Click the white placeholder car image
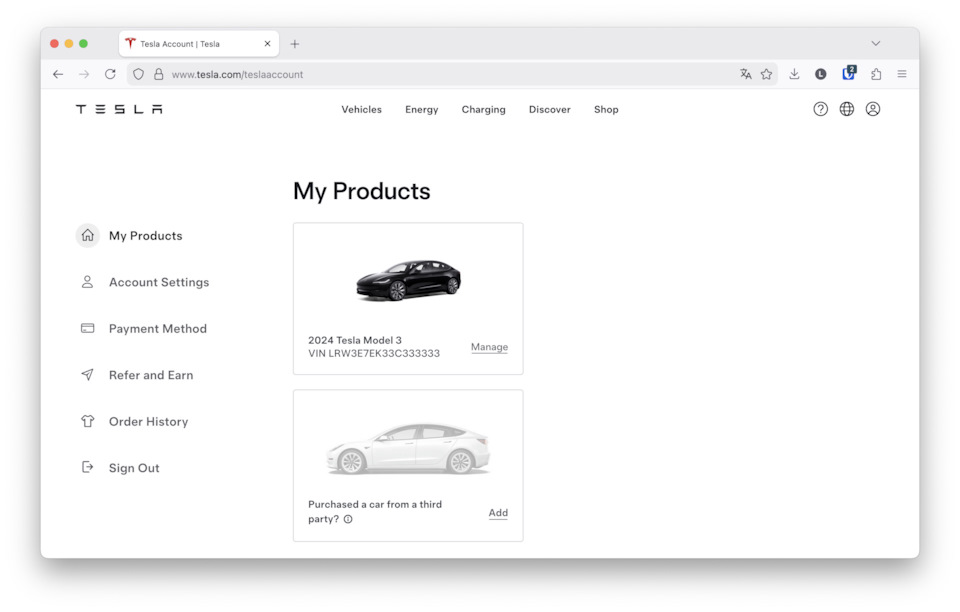Screen dimensions: 960x612 point(408,449)
